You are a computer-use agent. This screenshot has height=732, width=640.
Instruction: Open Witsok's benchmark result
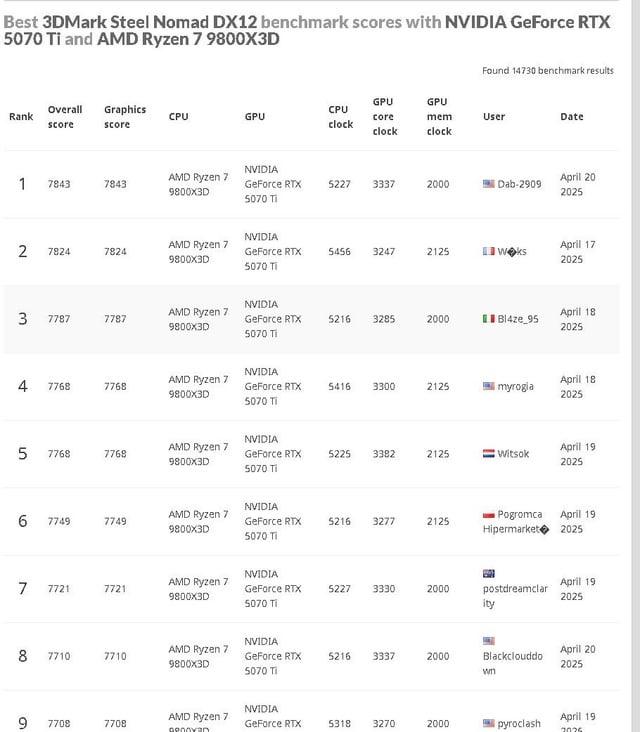click(x=513, y=454)
